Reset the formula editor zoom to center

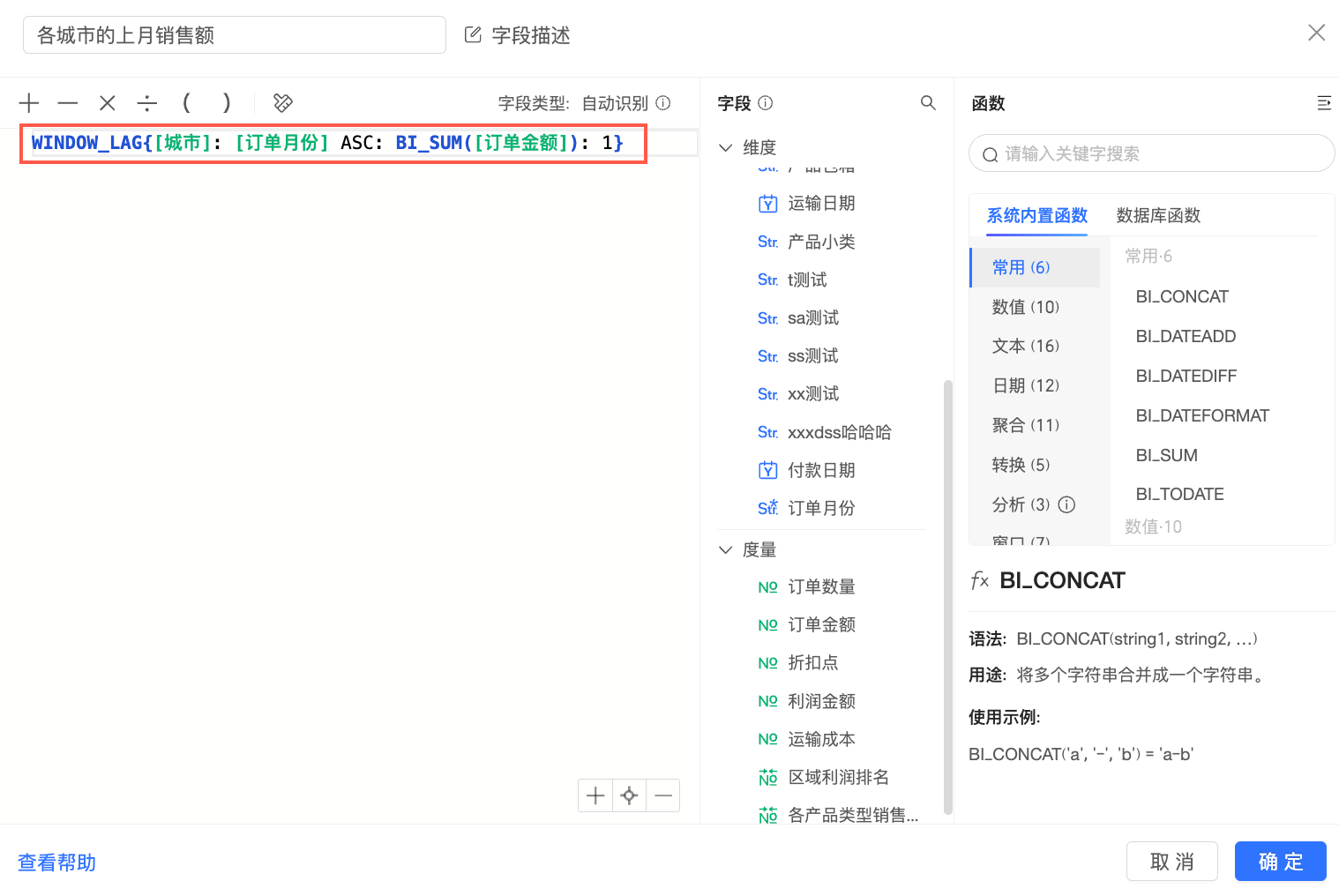[x=629, y=795]
